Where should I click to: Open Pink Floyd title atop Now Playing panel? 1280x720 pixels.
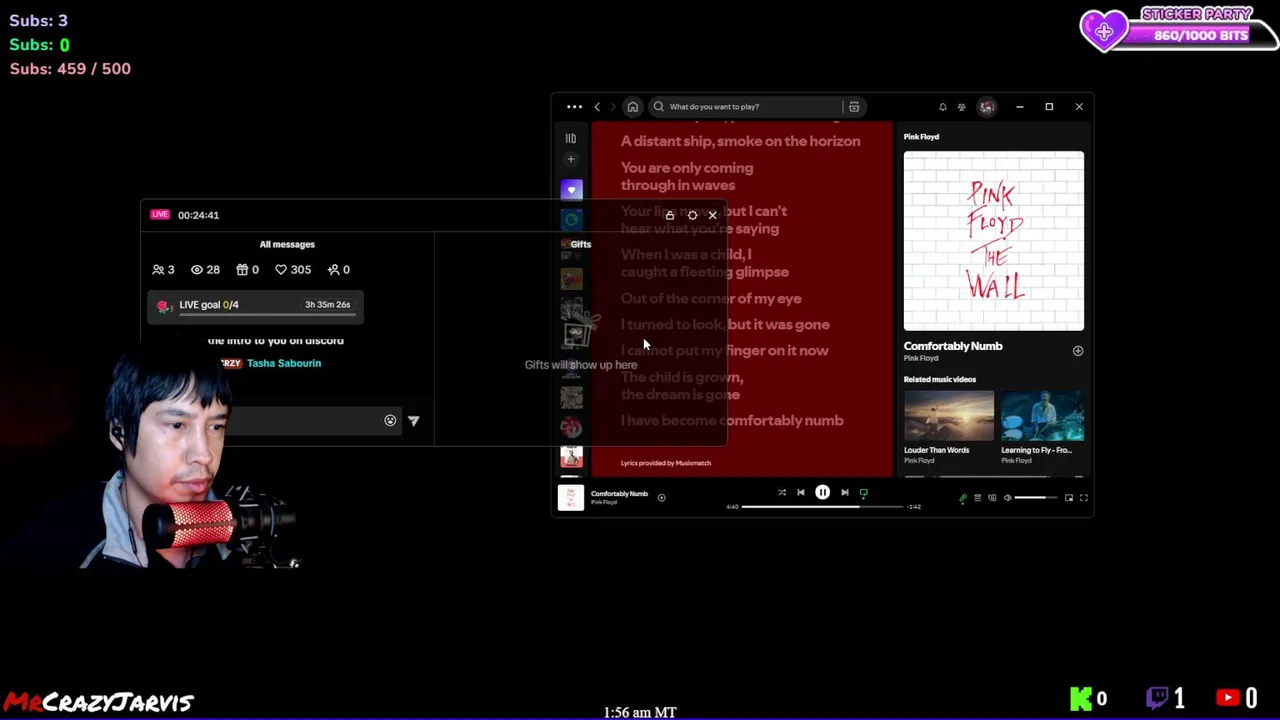921,137
